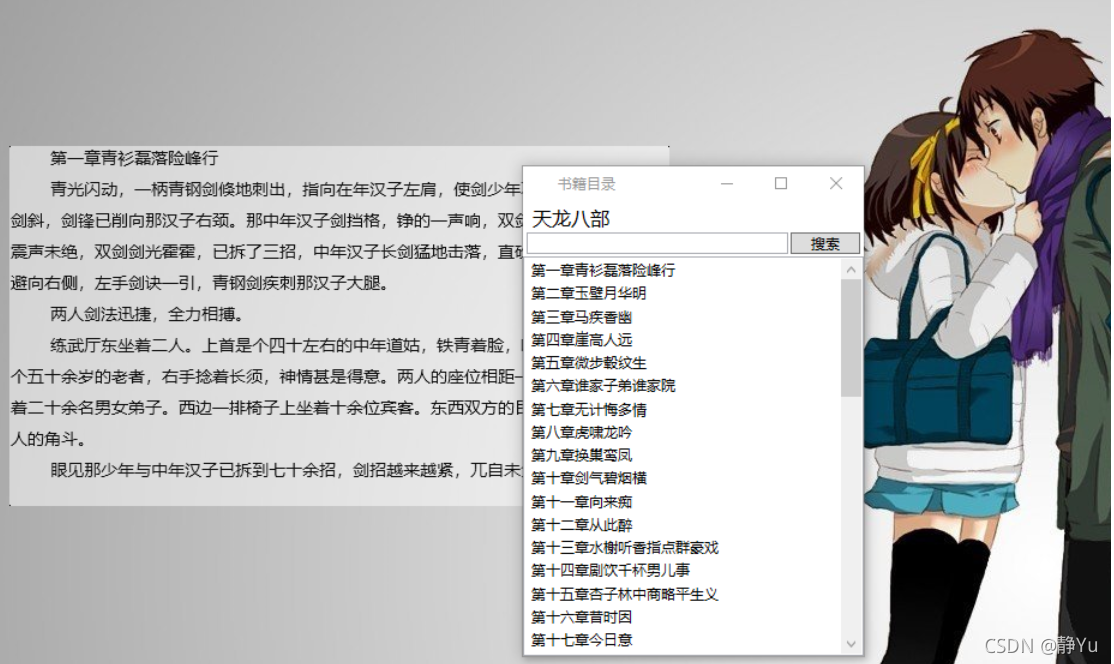
Task: Click the 书籍目录 window title
Action: tap(586, 184)
